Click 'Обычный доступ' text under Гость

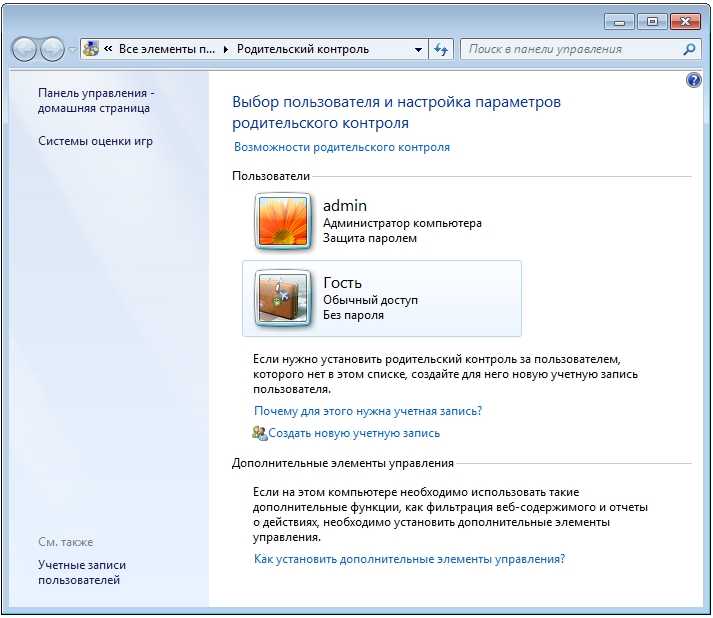click(370, 300)
